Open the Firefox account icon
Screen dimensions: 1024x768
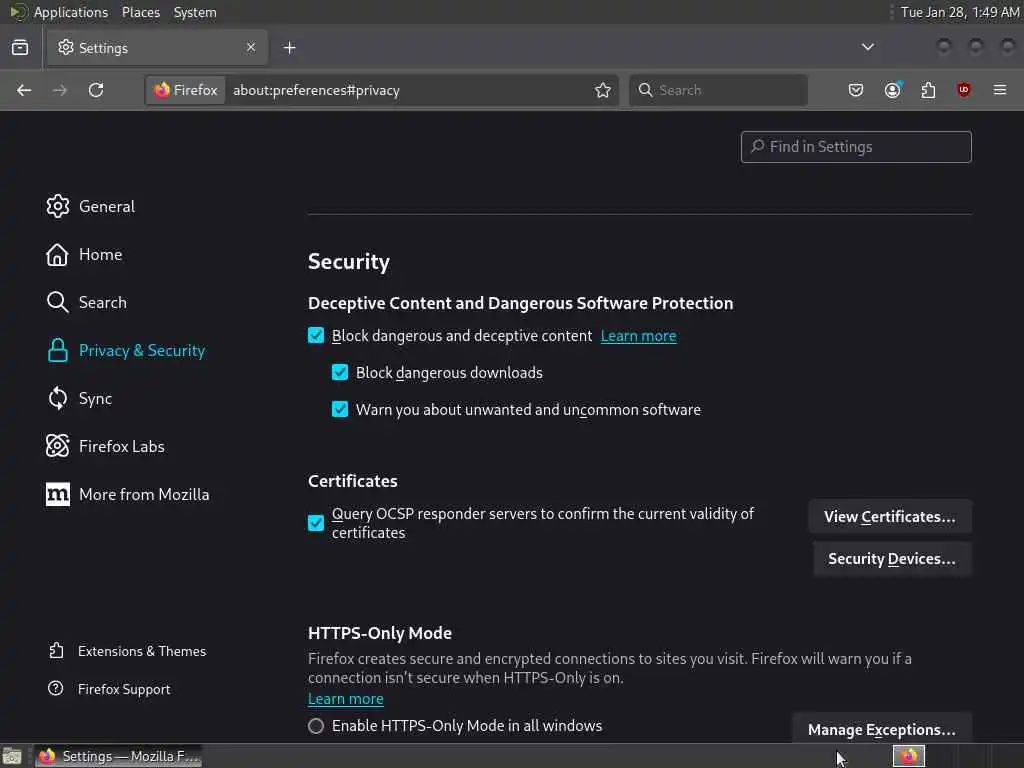point(892,90)
